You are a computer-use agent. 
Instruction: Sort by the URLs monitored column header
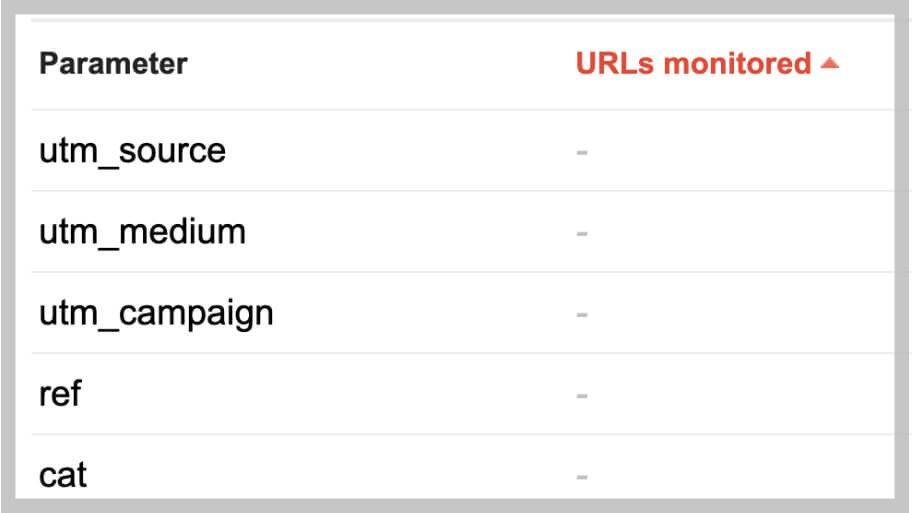pos(693,63)
